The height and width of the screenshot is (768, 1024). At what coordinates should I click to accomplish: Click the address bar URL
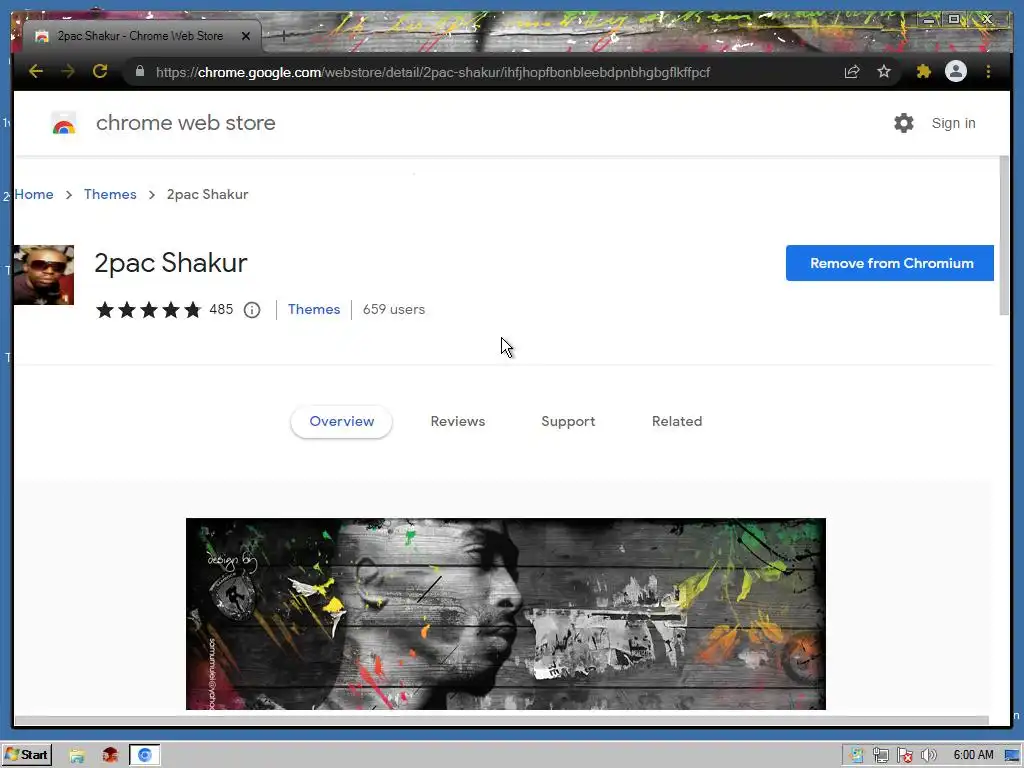[432, 72]
